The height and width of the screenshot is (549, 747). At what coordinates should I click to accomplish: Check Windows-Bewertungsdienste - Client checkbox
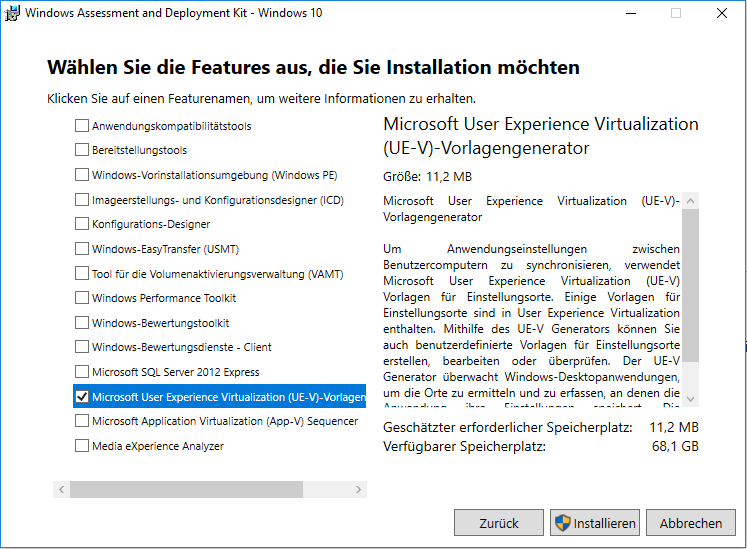pos(82,346)
